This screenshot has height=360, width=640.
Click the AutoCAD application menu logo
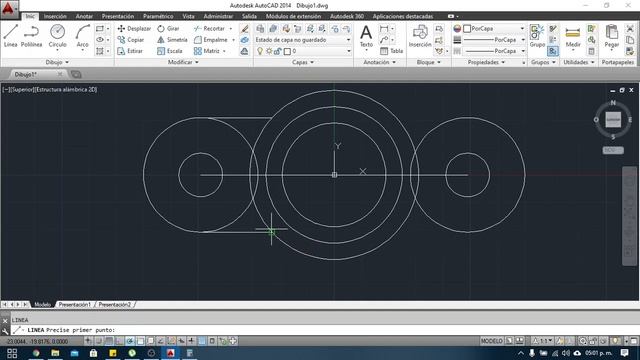(x=9, y=9)
